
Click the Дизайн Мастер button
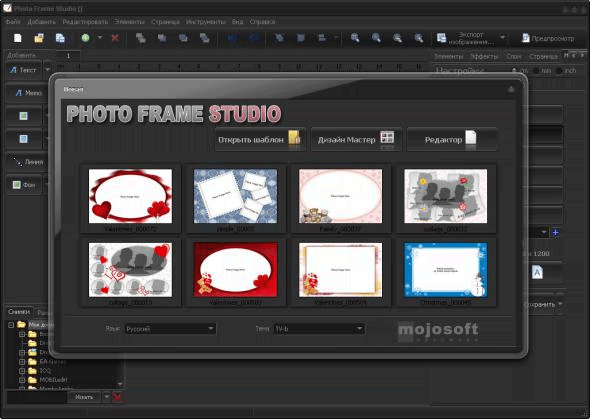(x=356, y=139)
